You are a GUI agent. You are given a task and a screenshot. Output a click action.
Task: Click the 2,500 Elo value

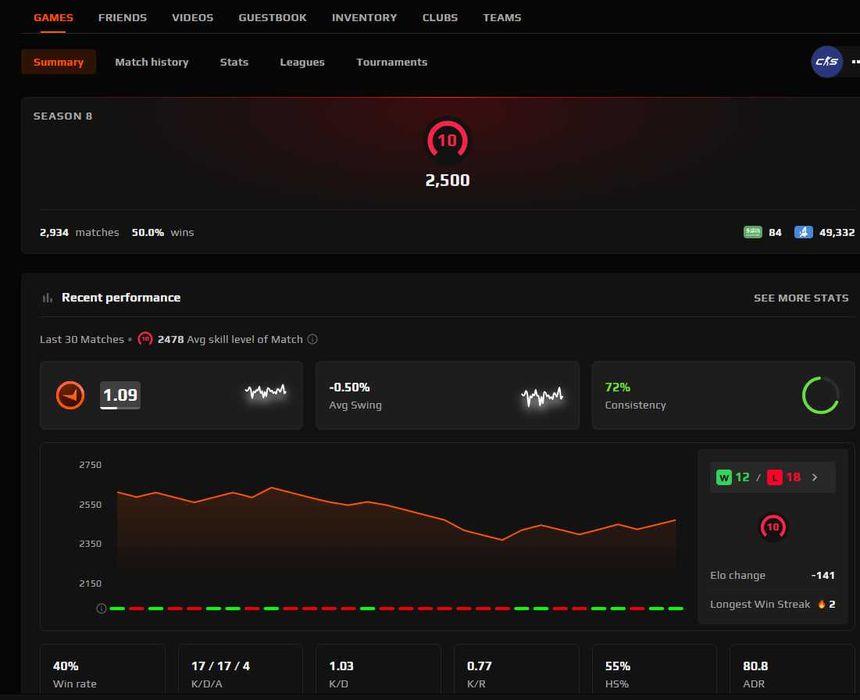[447, 180]
